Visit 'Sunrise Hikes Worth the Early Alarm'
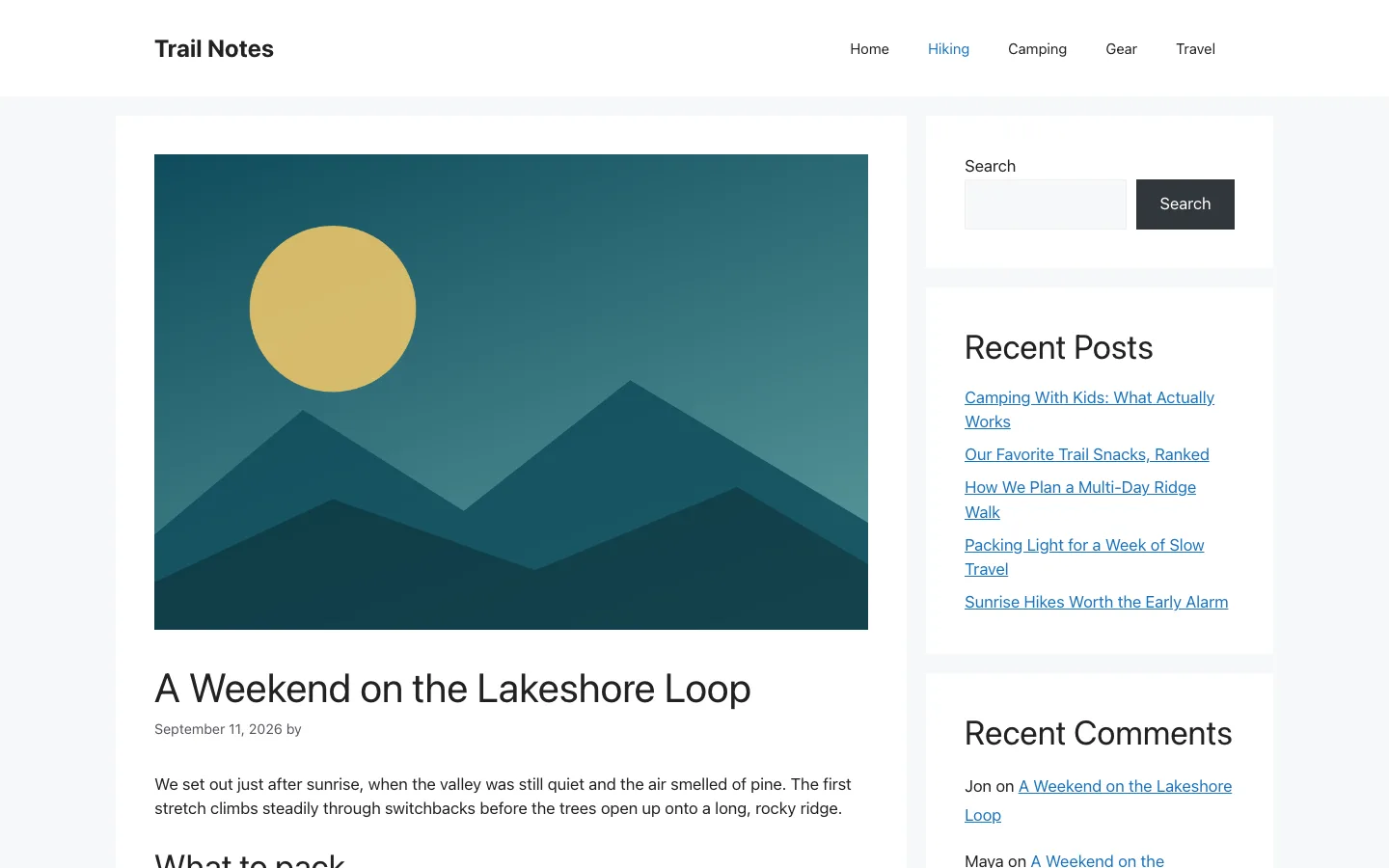The image size is (1389, 868). coord(1097,602)
